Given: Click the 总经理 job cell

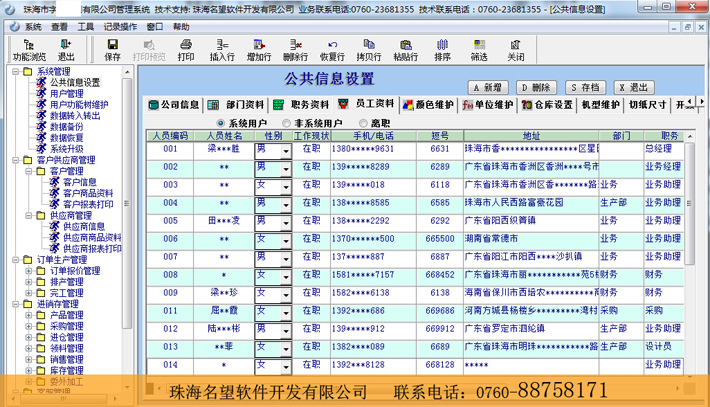Looking at the screenshot, I should pyautogui.click(x=663, y=149).
